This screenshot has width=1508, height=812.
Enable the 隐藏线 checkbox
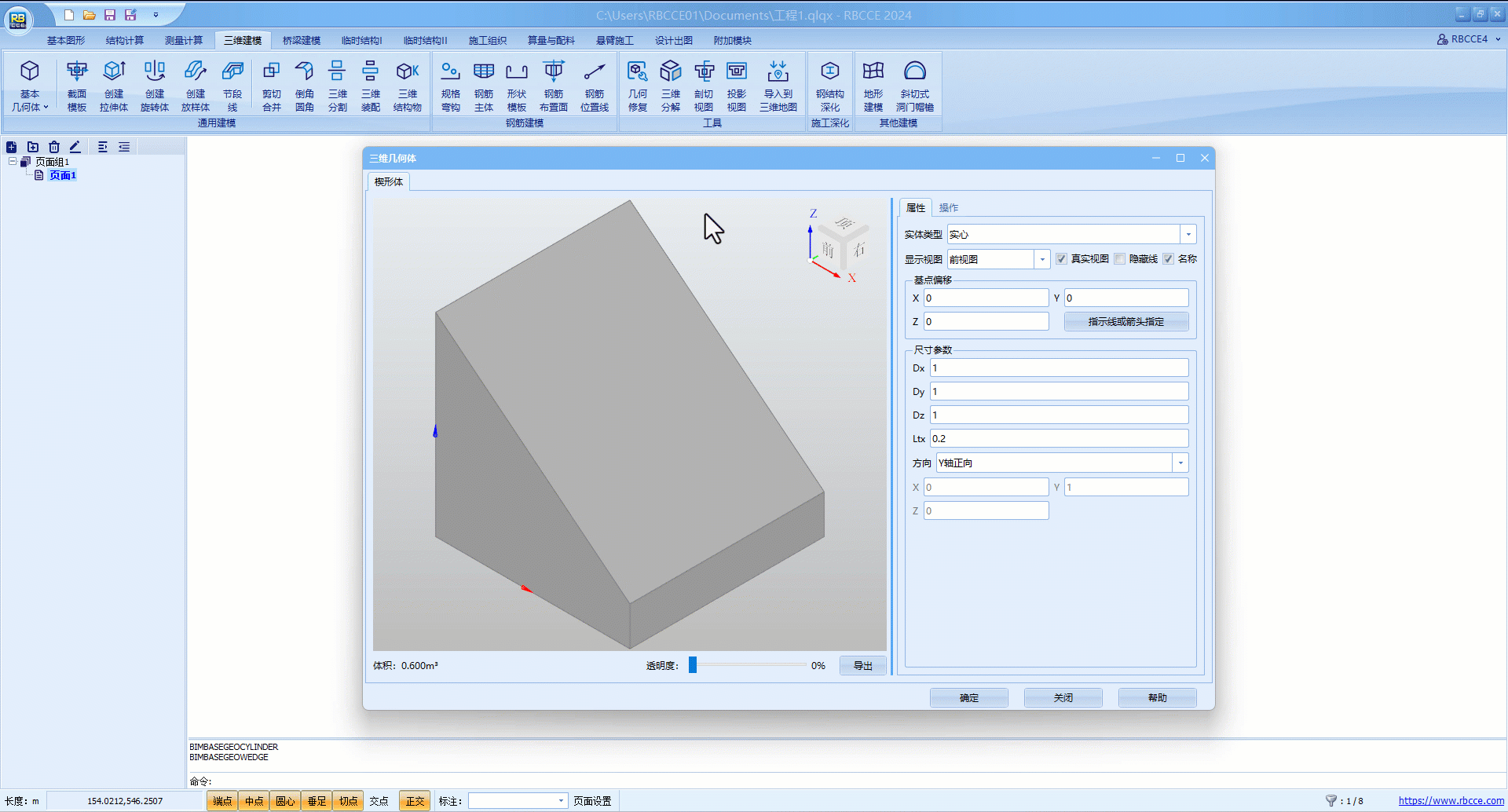(x=1120, y=259)
